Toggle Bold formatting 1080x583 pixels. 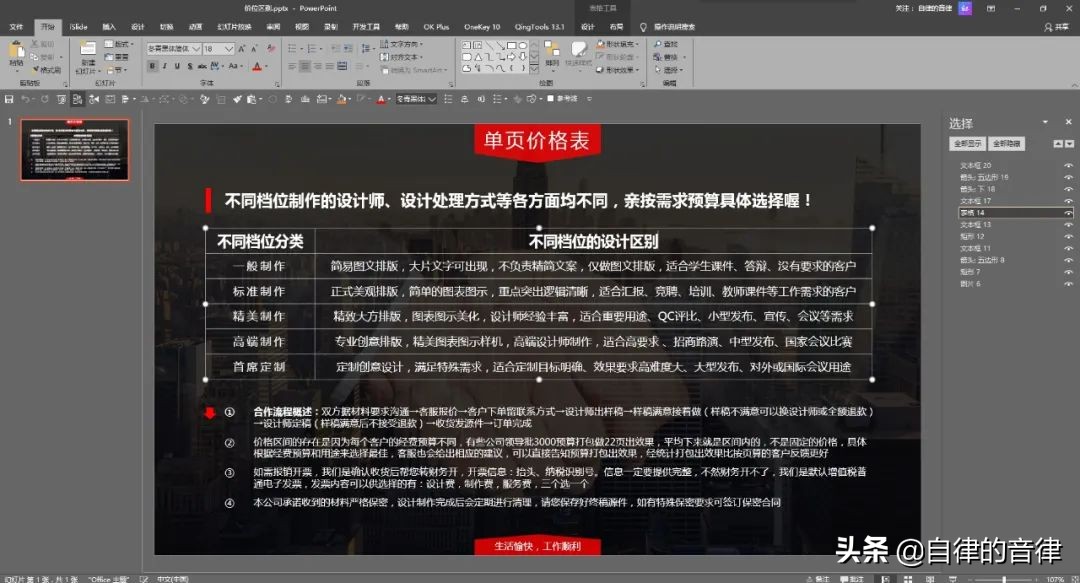pyautogui.click(x=152, y=66)
